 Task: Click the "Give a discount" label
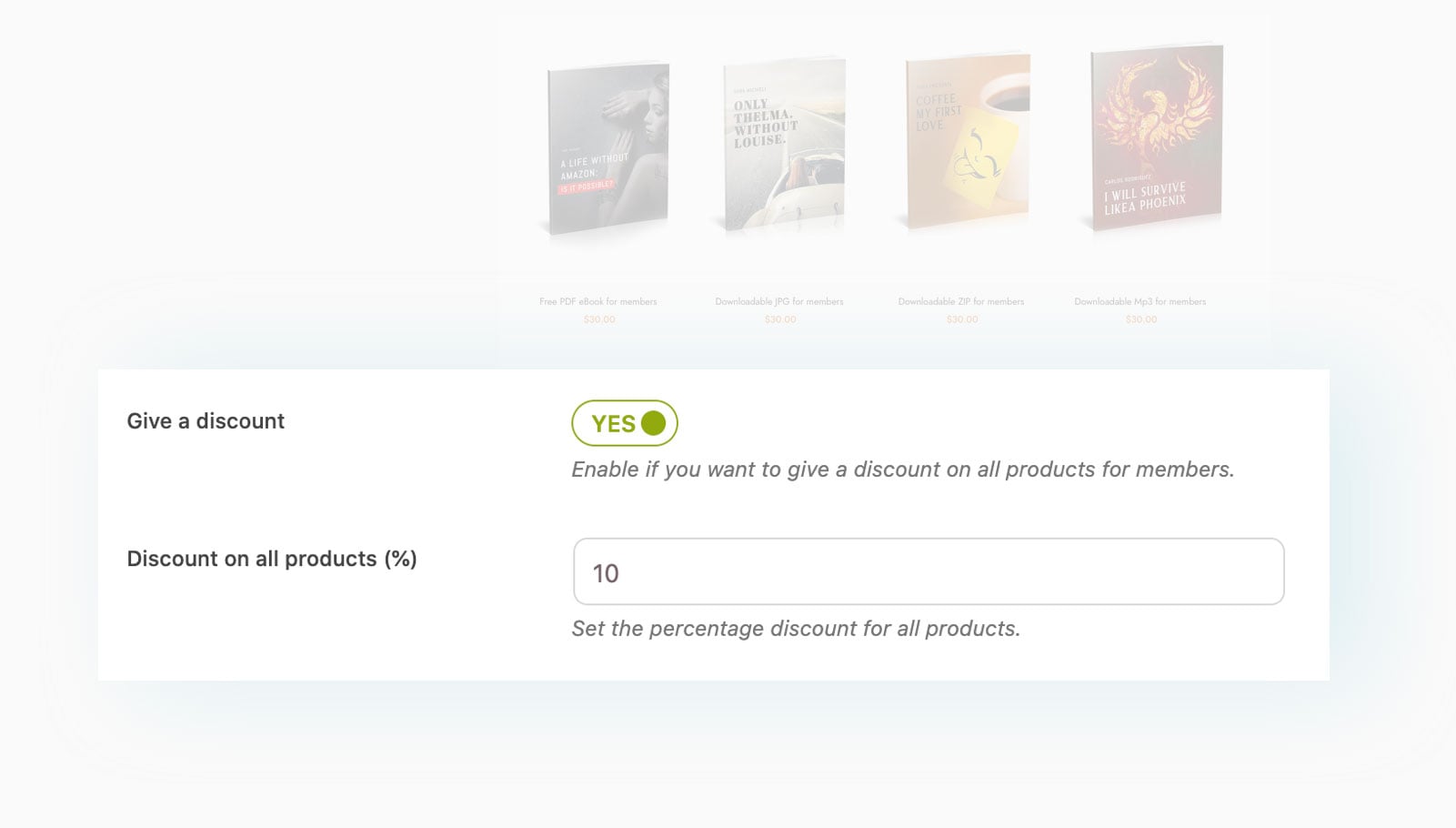pyautogui.click(x=206, y=421)
